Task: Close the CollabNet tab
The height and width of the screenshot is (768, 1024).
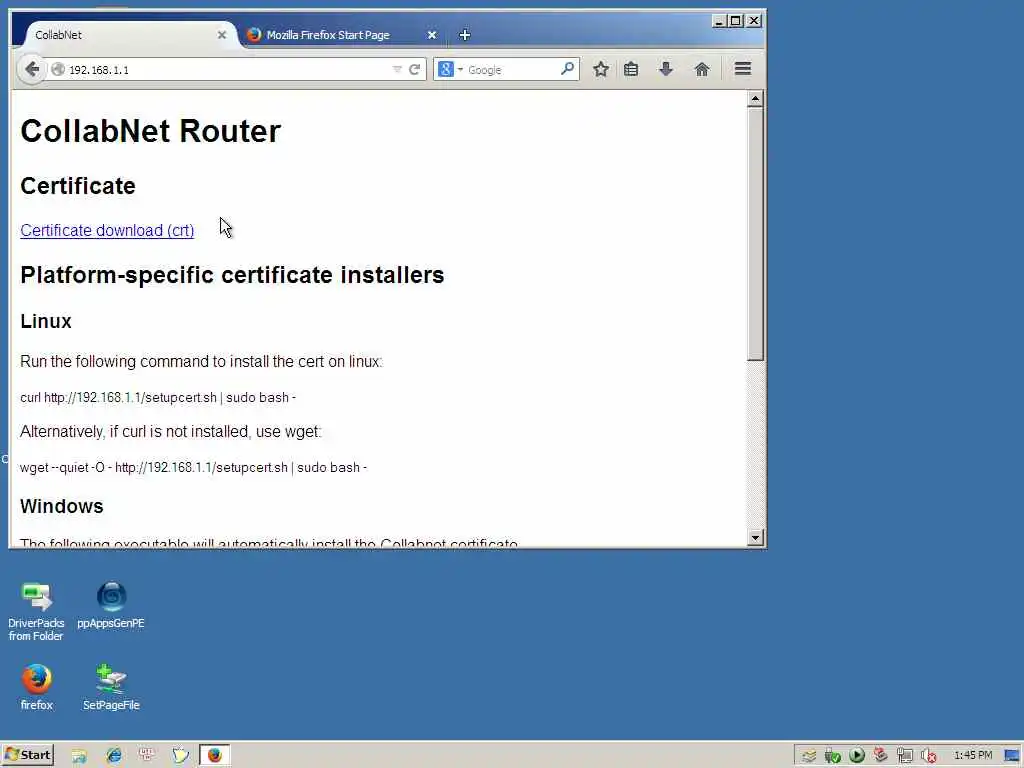Action: [x=221, y=35]
